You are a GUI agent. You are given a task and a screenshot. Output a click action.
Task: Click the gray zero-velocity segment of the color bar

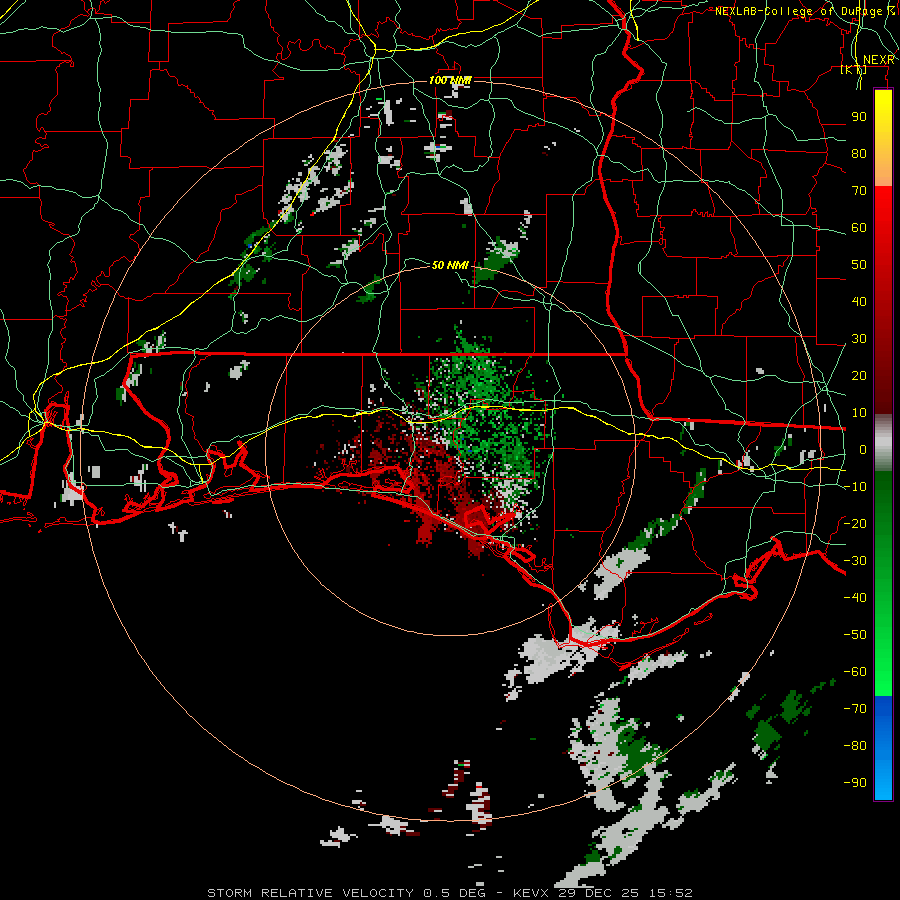tap(883, 443)
